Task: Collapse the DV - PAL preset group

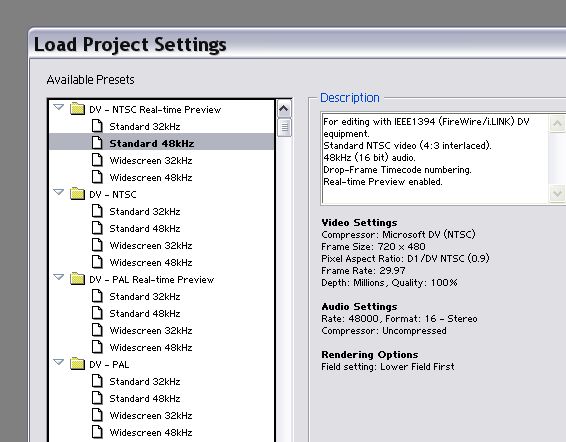Action: click(x=58, y=362)
